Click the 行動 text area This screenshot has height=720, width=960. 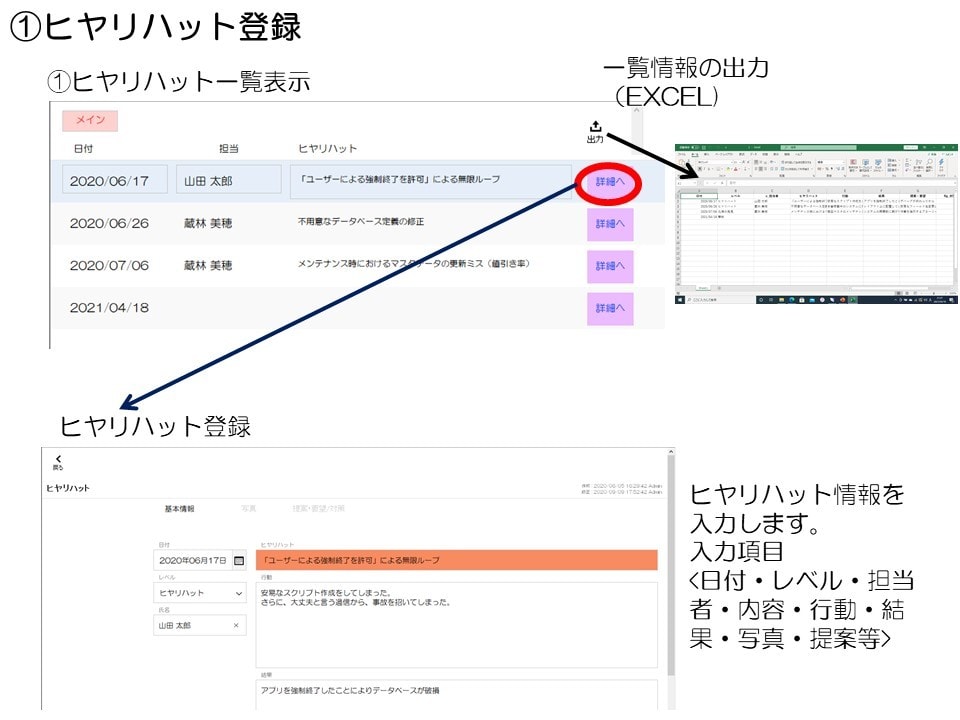coord(456,624)
